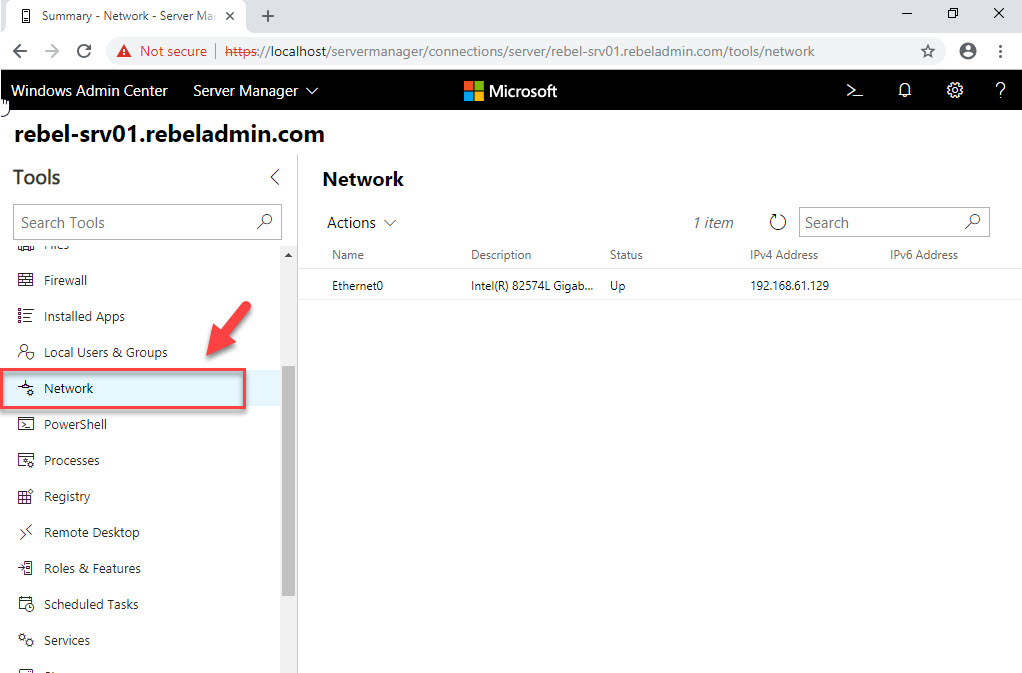Click the Windows Admin Center home link
1022x673 pixels.
point(89,90)
